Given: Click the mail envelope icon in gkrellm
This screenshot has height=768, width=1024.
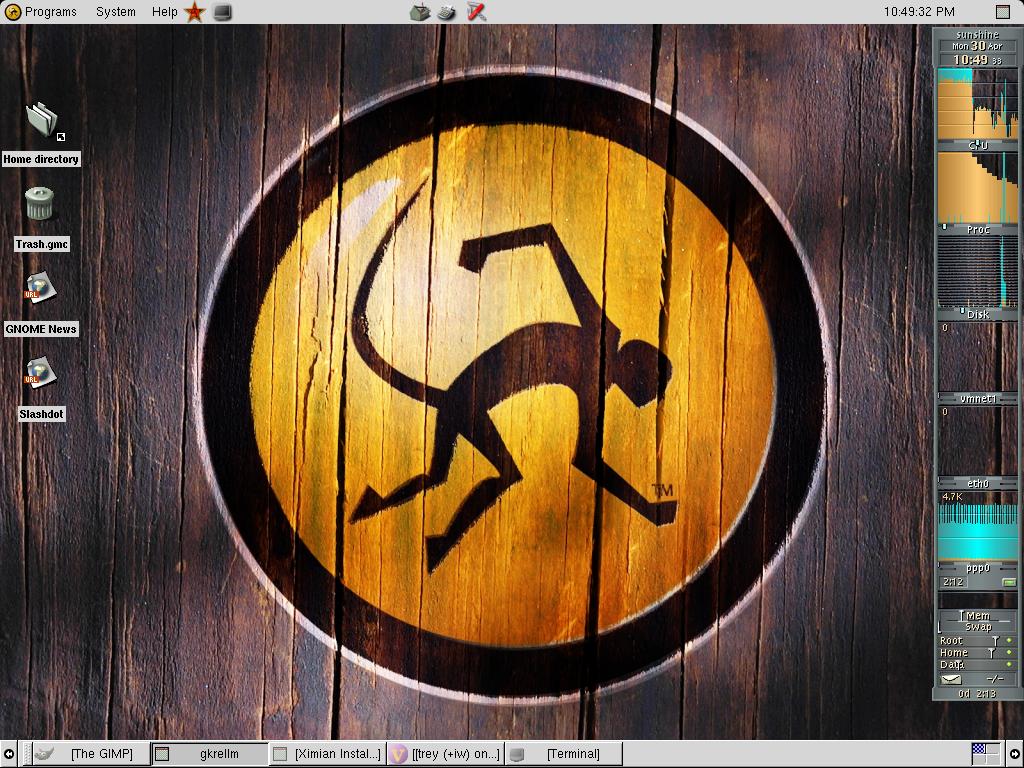Looking at the screenshot, I should [951, 679].
